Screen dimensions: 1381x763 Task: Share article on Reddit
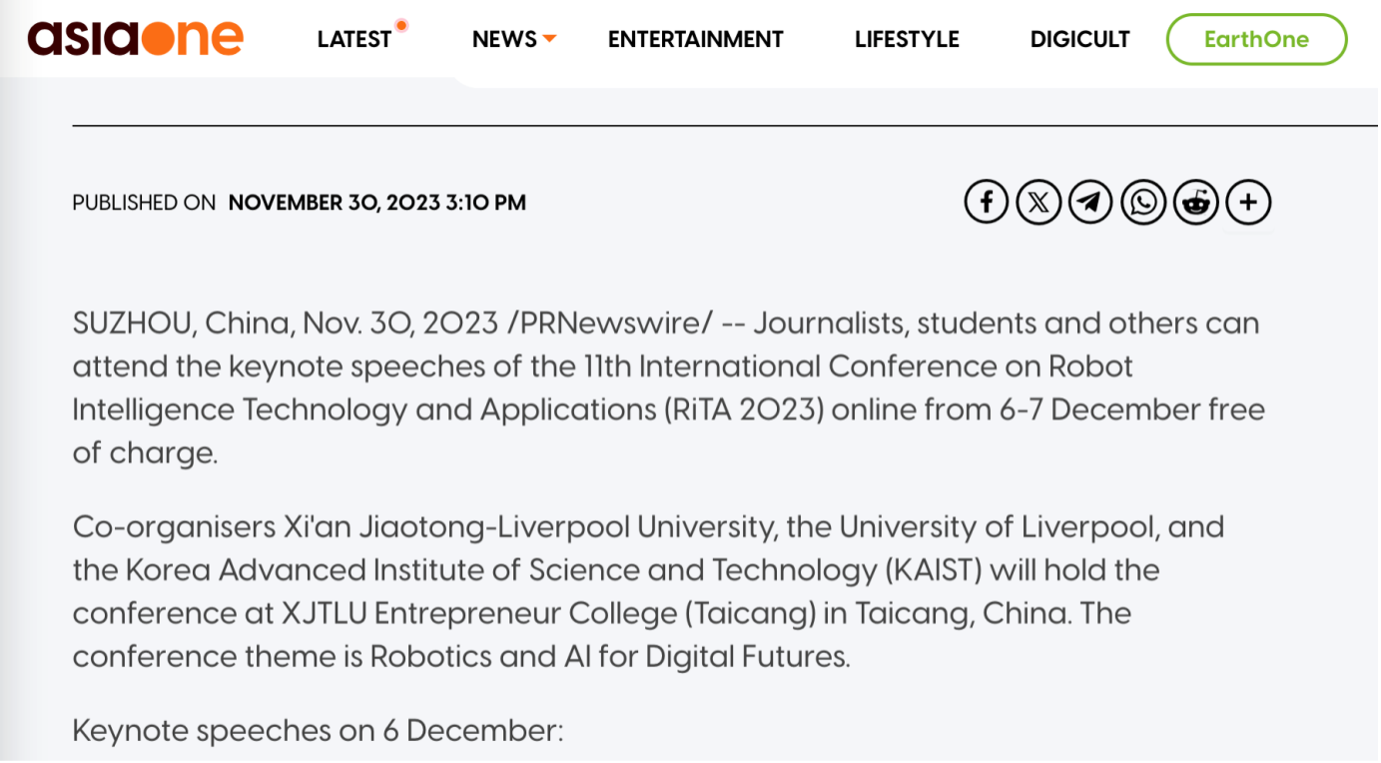coord(1196,203)
